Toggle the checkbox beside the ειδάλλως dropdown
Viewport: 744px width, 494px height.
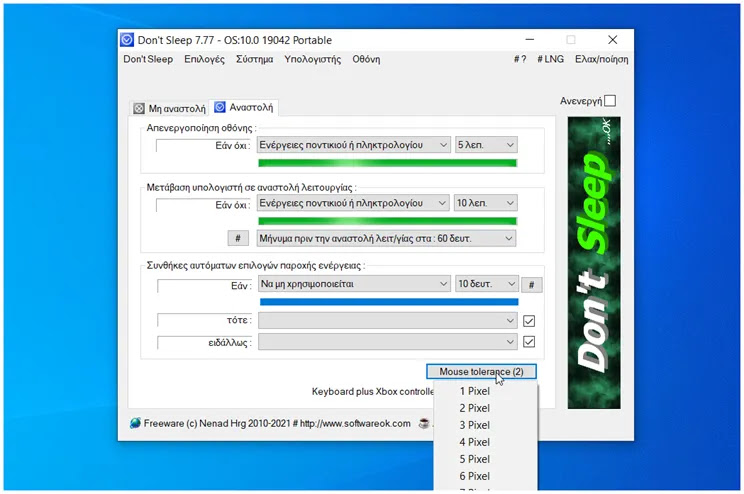pyautogui.click(x=529, y=342)
